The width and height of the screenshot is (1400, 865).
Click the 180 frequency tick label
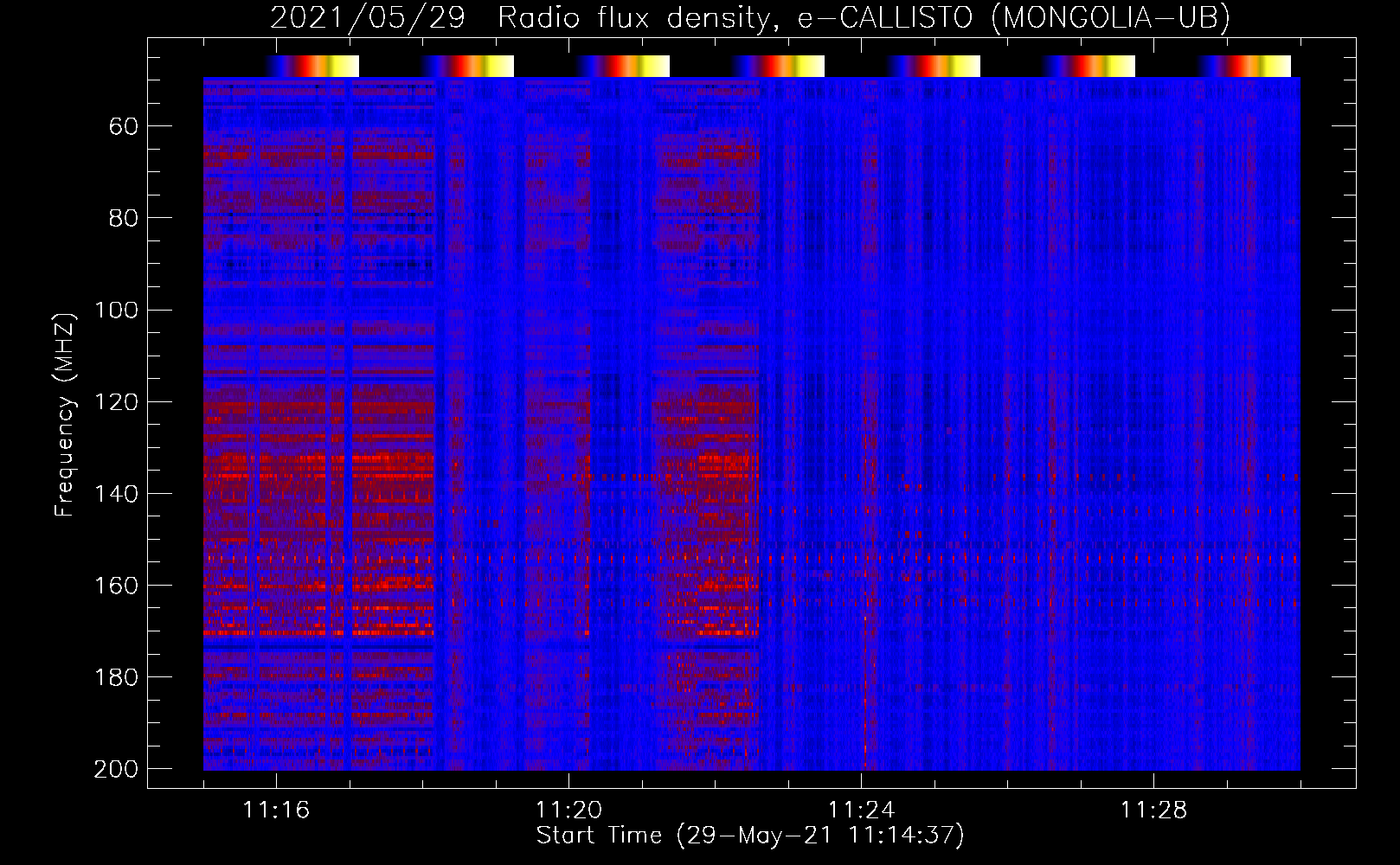click(x=116, y=676)
